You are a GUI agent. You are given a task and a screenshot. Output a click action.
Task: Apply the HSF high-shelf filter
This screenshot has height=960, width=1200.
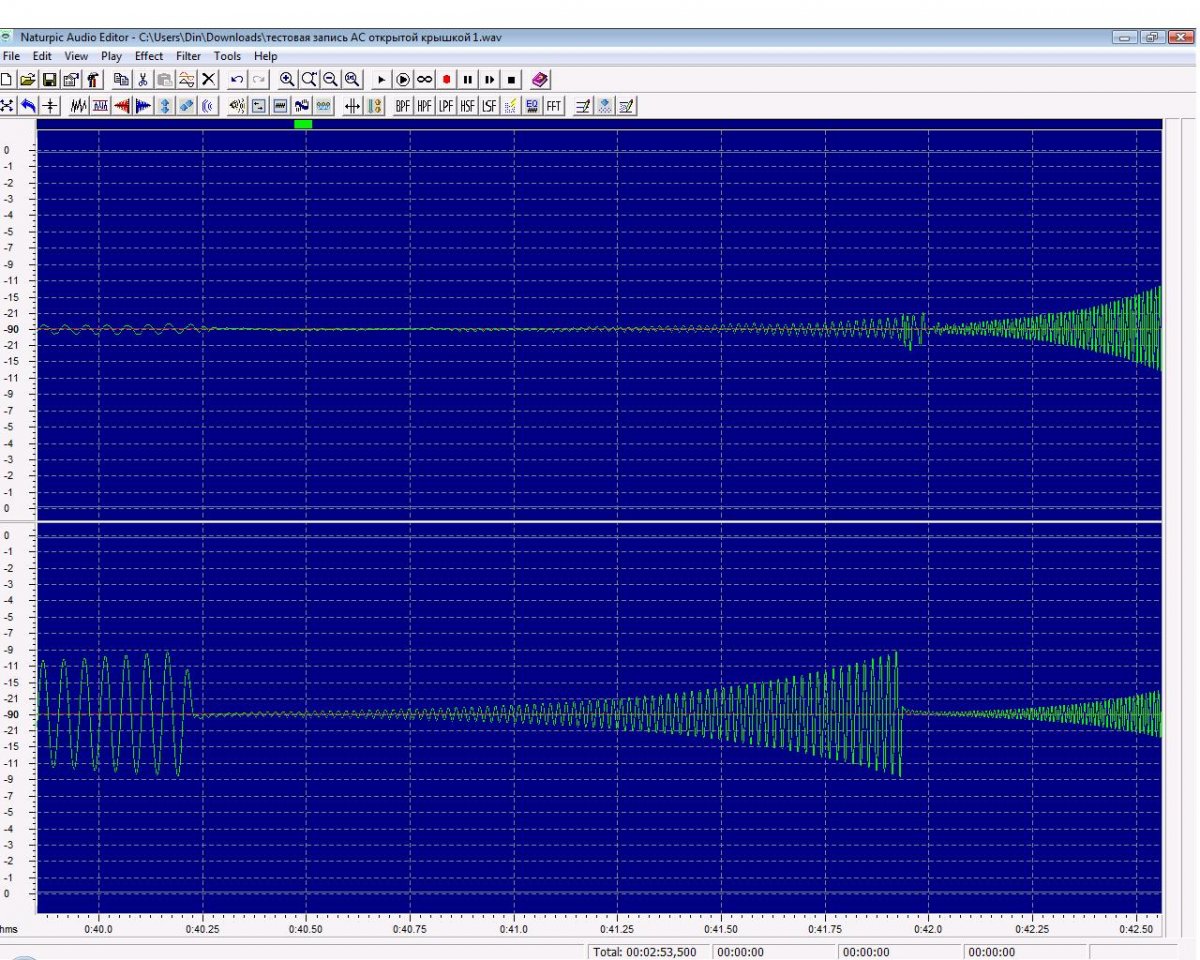(468, 105)
